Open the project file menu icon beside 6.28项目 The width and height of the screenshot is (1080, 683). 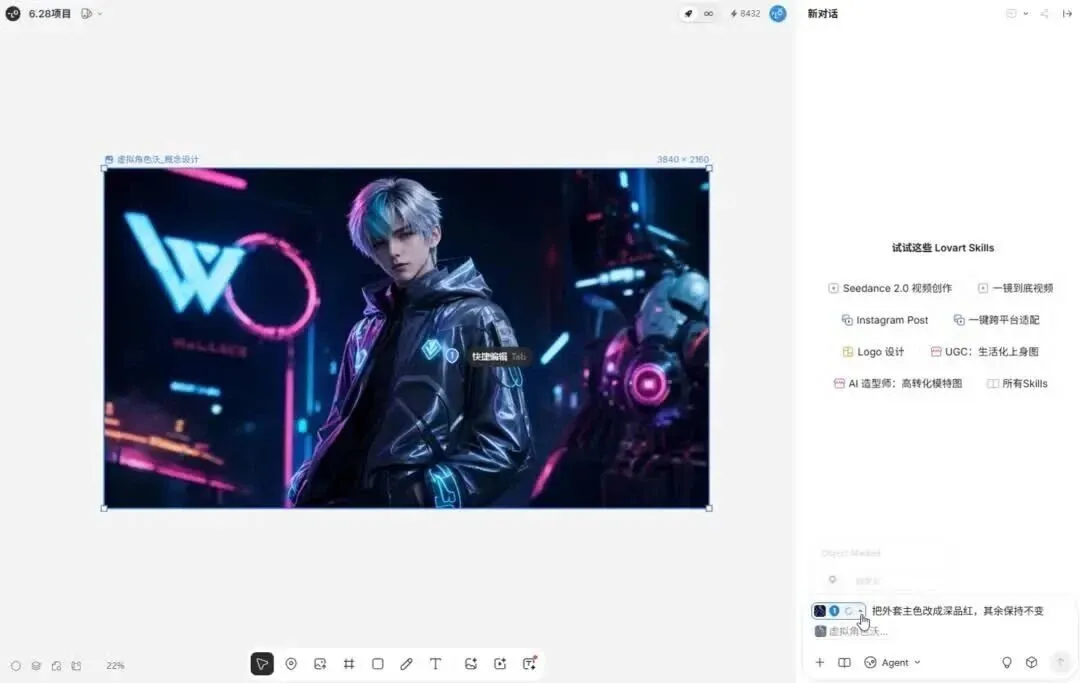coord(87,13)
